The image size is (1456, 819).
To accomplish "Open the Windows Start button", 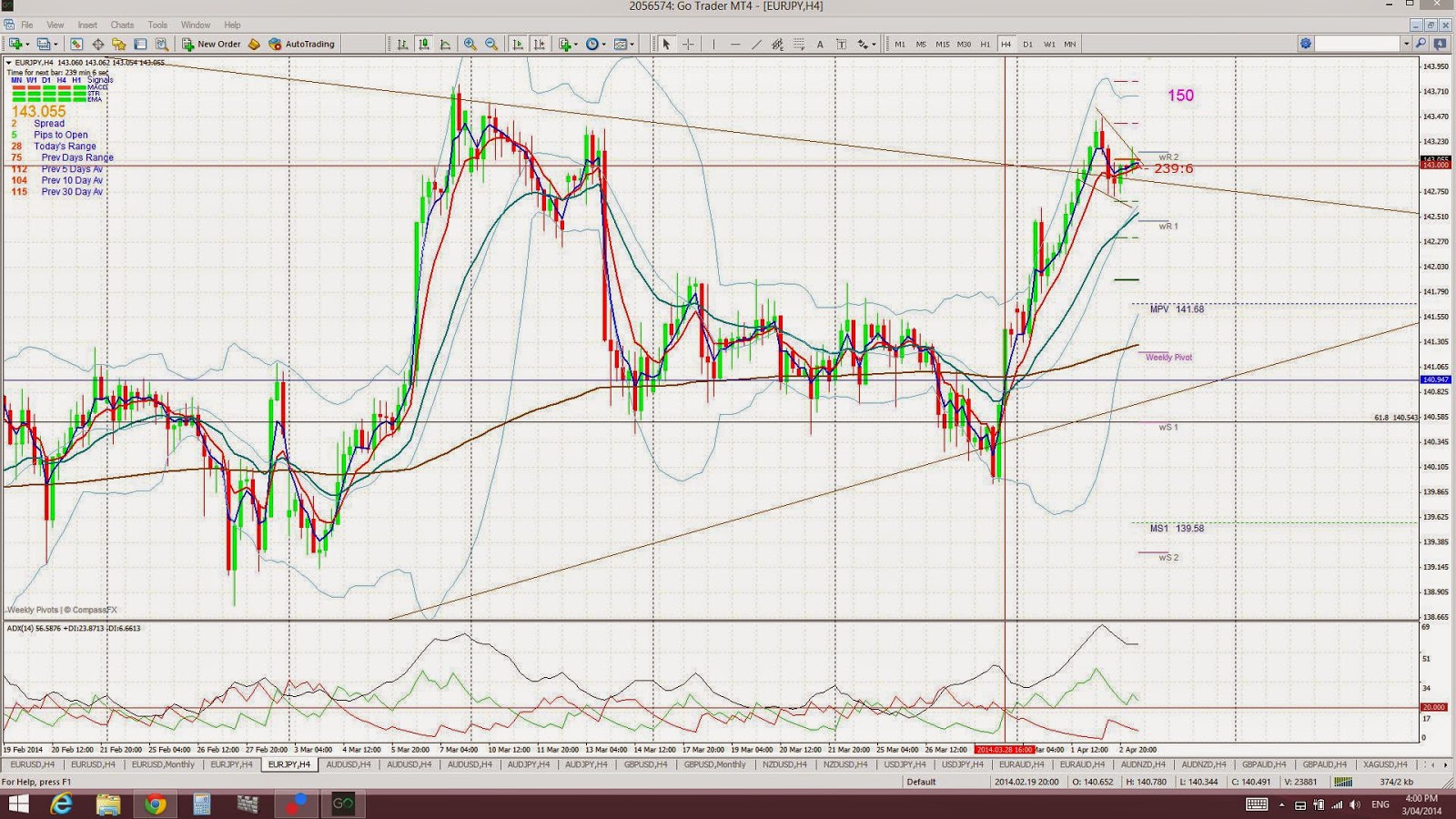I will pyautogui.click(x=18, y=804).
